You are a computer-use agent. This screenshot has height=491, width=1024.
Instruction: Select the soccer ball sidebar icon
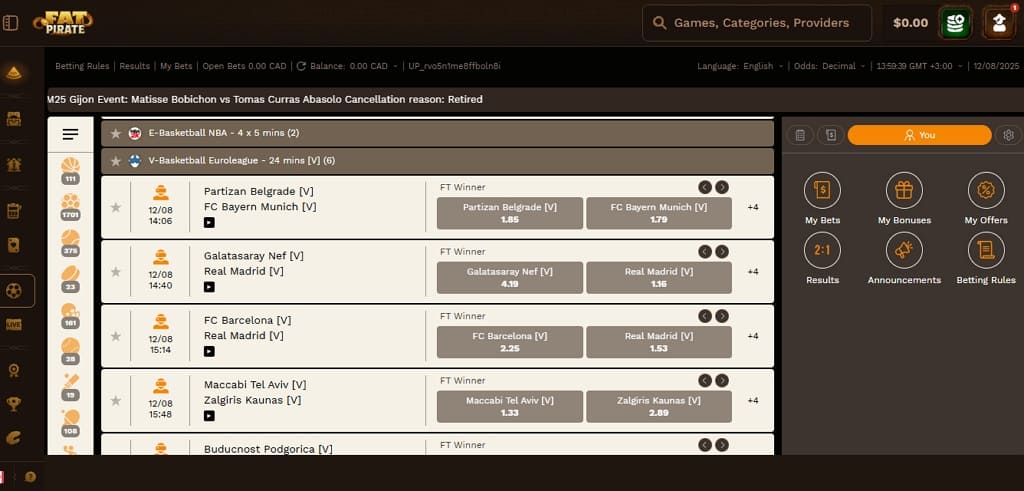pos(15,290)
